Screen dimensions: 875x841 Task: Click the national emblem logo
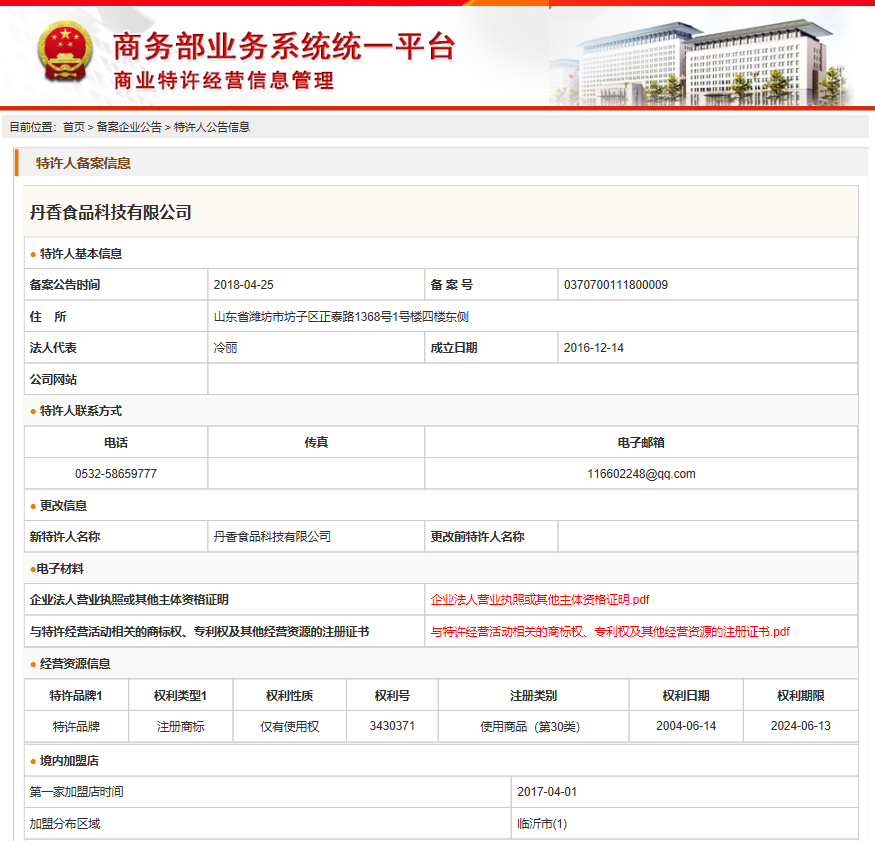[65, 52]
